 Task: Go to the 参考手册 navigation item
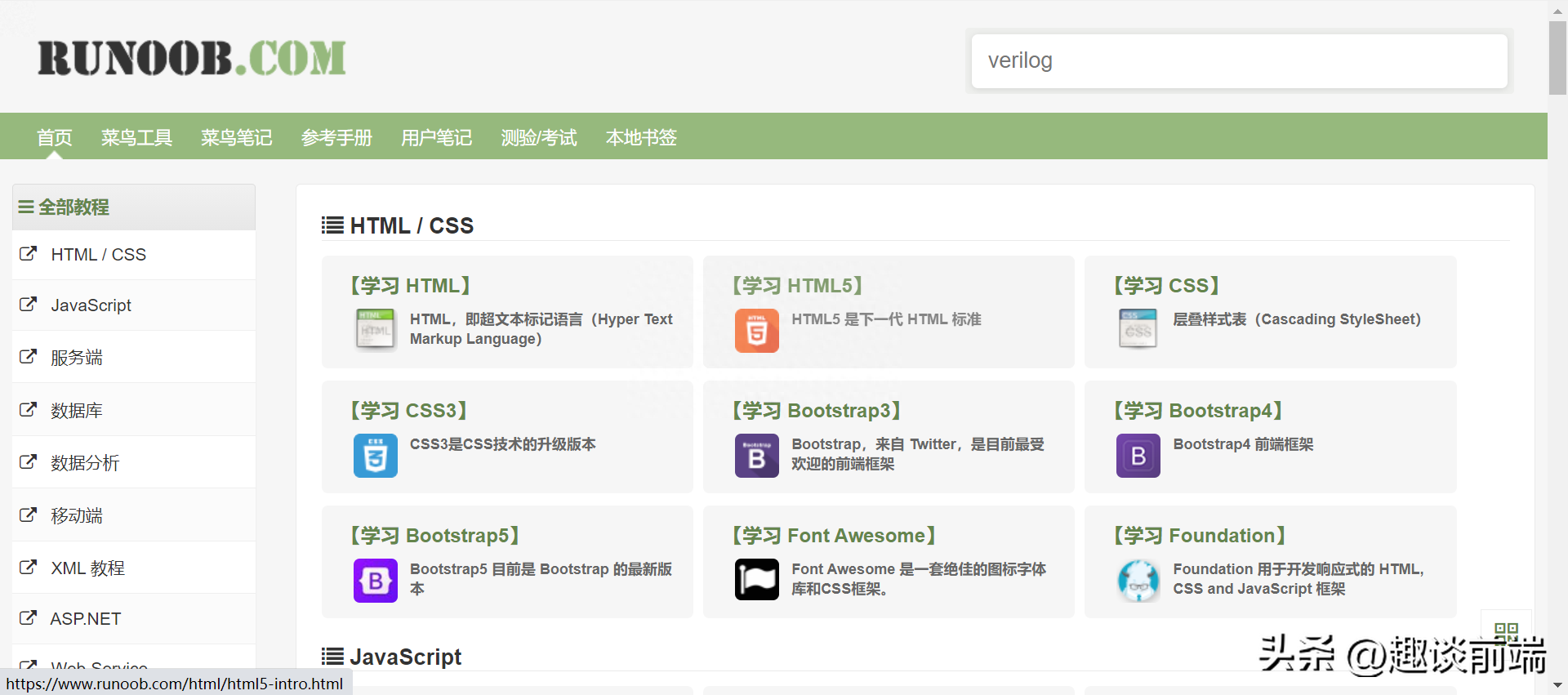point(336,137)
